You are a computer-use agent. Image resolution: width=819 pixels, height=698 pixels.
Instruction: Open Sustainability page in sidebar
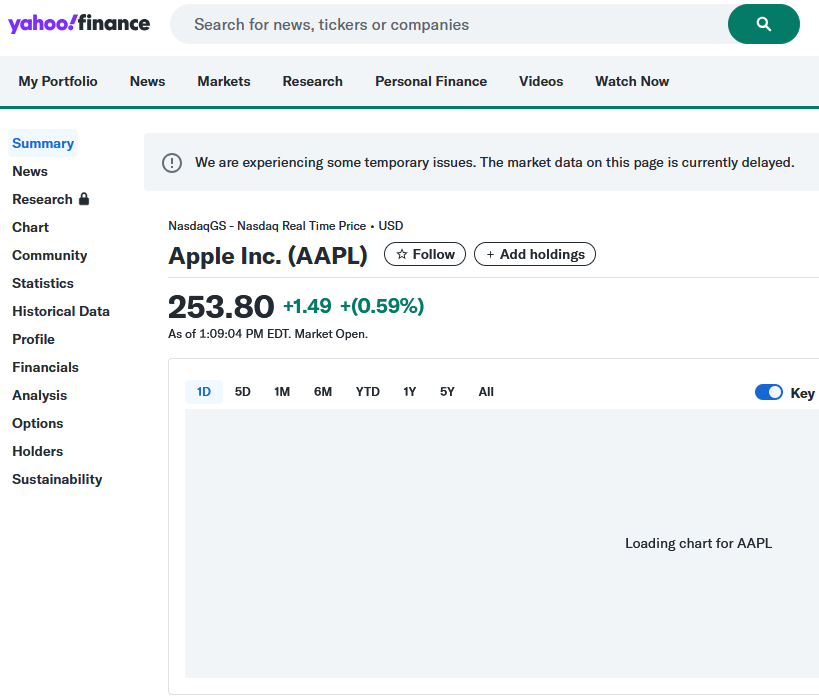coord(57,479)
